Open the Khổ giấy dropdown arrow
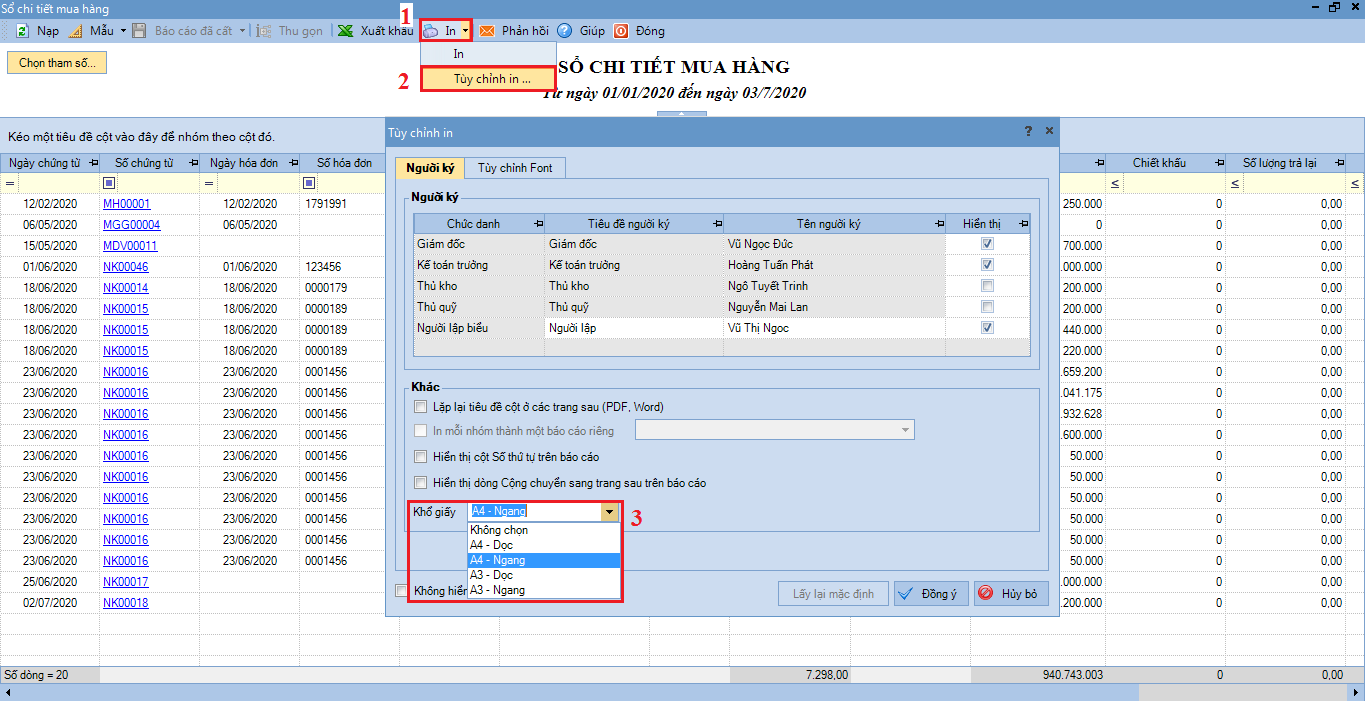 (x=609, y=511)
